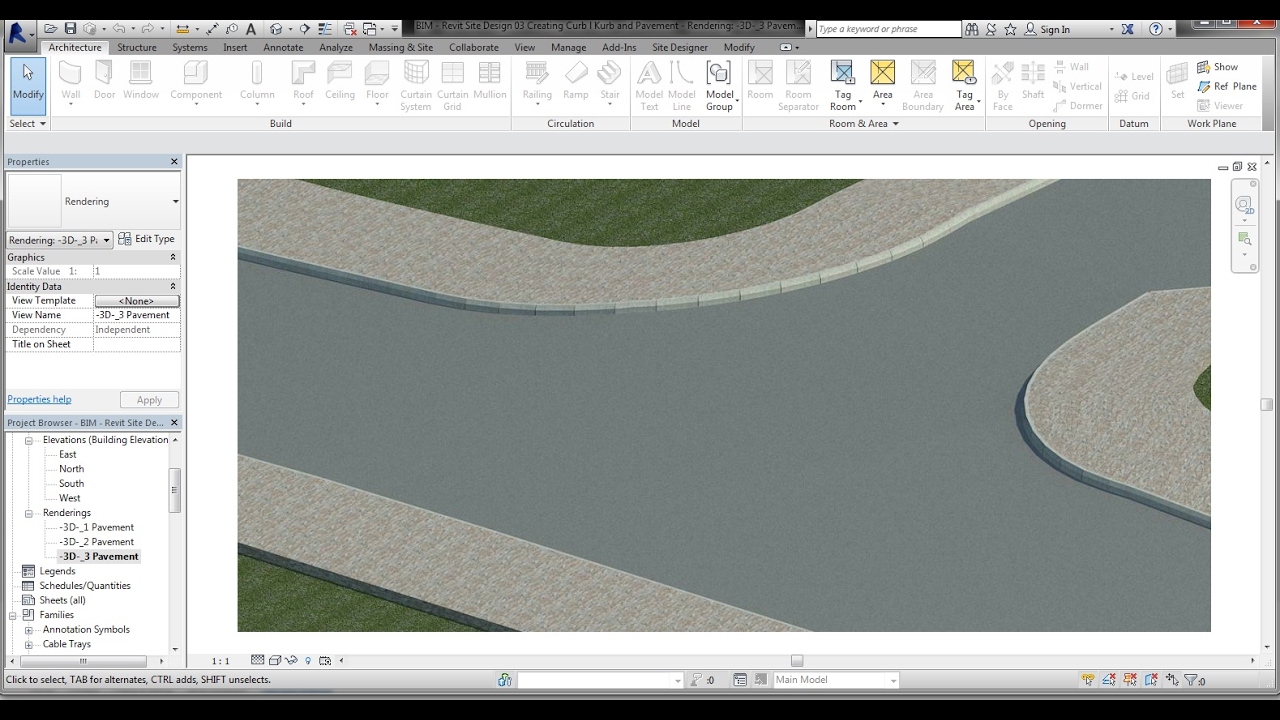
Task: Click the Ref Plane tool
Action: 1226,86
